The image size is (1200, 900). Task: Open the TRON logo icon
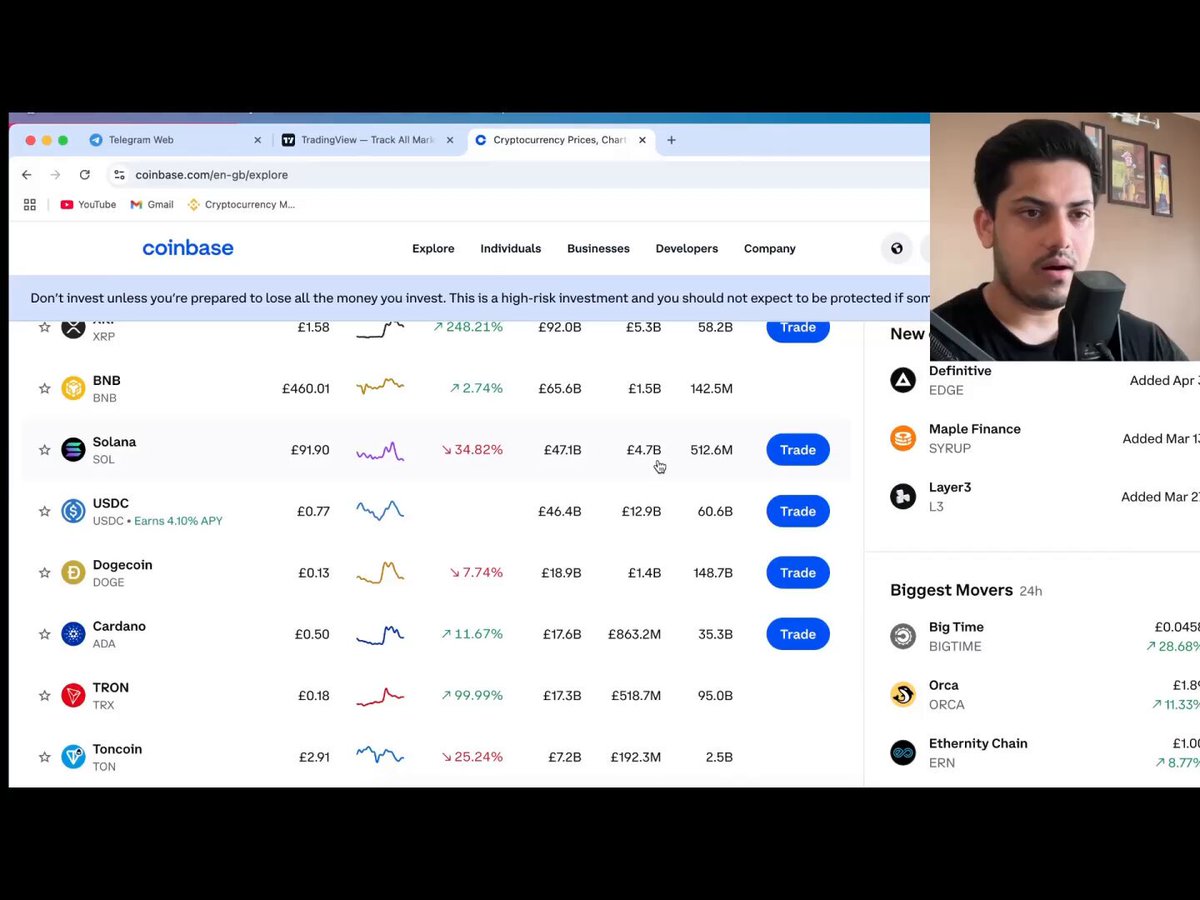pyautogui.click(x=73, y=695)
